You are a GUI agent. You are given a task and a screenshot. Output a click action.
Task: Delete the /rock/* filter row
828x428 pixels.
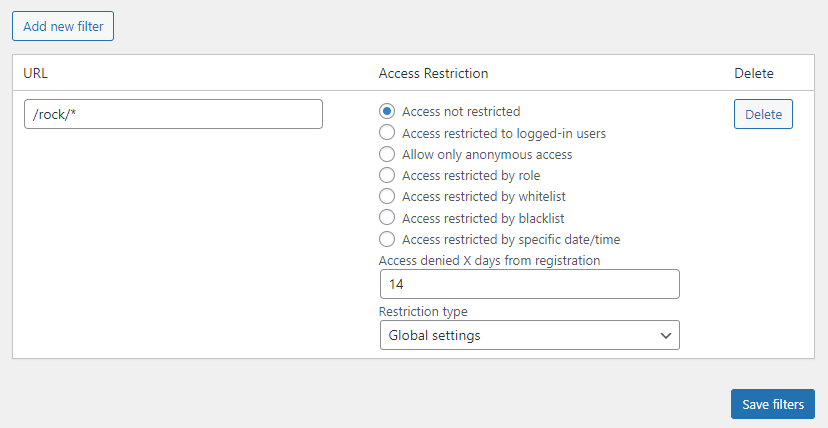[763, 114]
